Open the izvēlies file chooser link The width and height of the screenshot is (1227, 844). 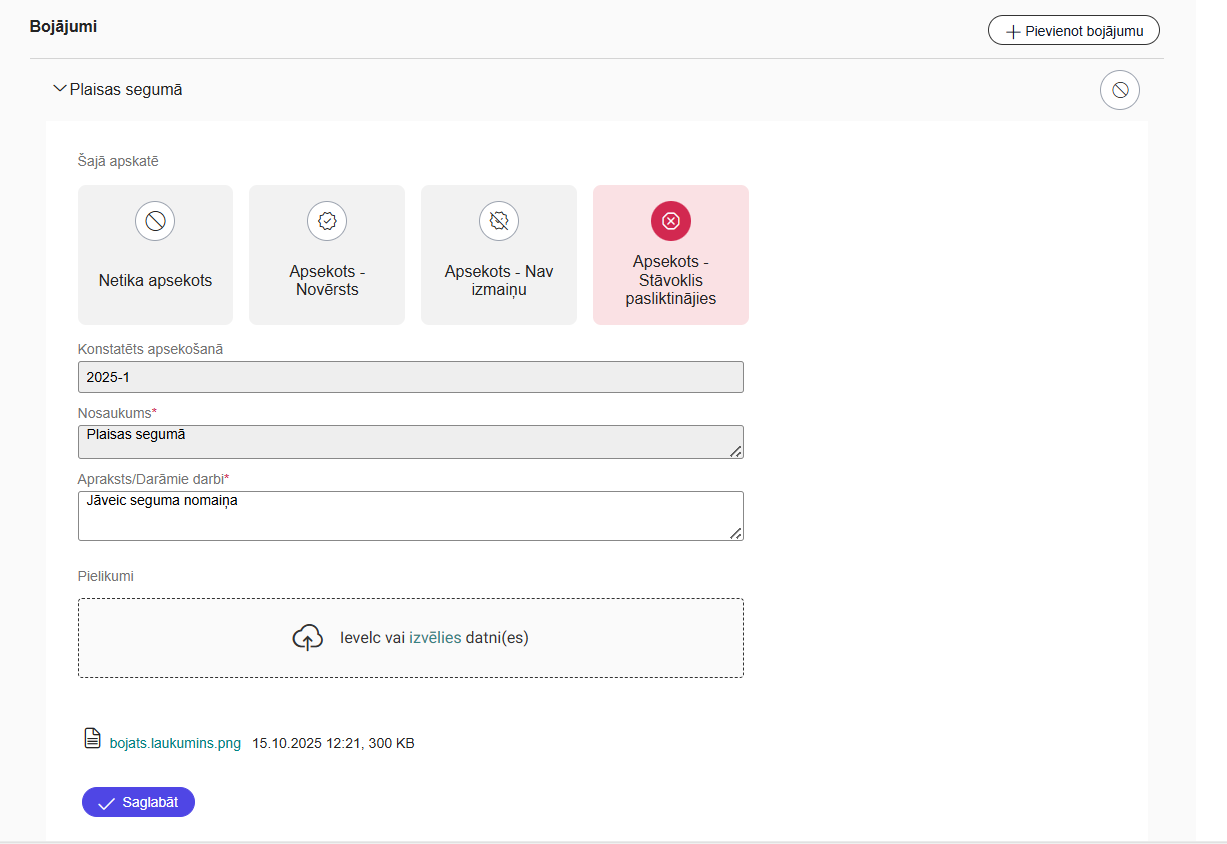(x=435, y=638)
